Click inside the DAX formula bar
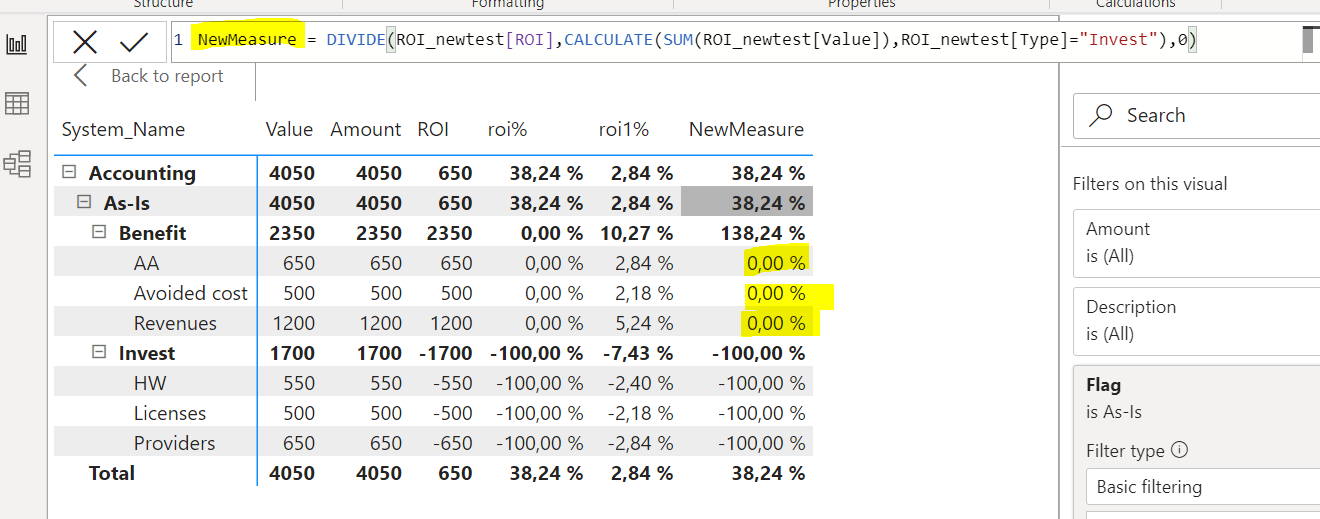This screenshot has width=1320, height=519. (735, 41)
